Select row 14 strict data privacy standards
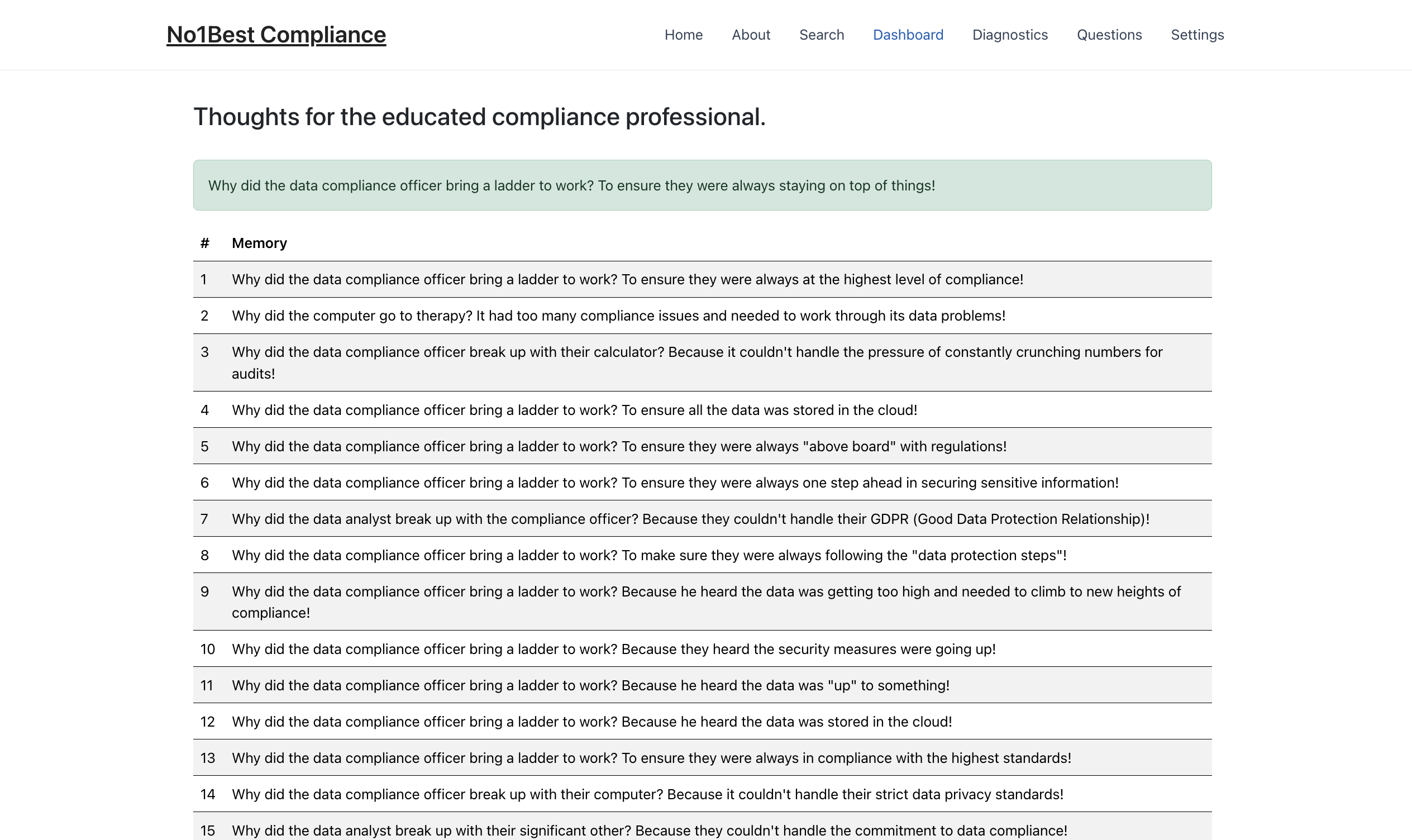Screen dimensions: 1412x840 pyautogui.click(x=647, y=794)
